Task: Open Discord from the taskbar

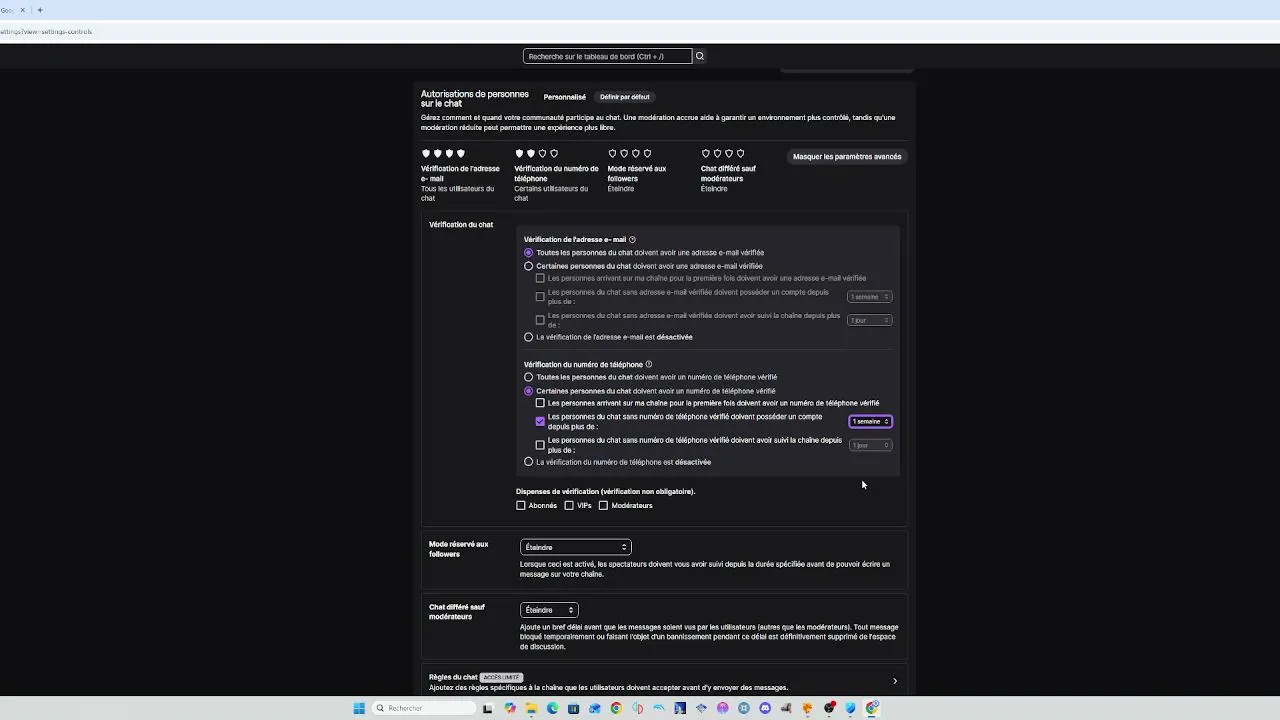Action: (x=765, y=708)
